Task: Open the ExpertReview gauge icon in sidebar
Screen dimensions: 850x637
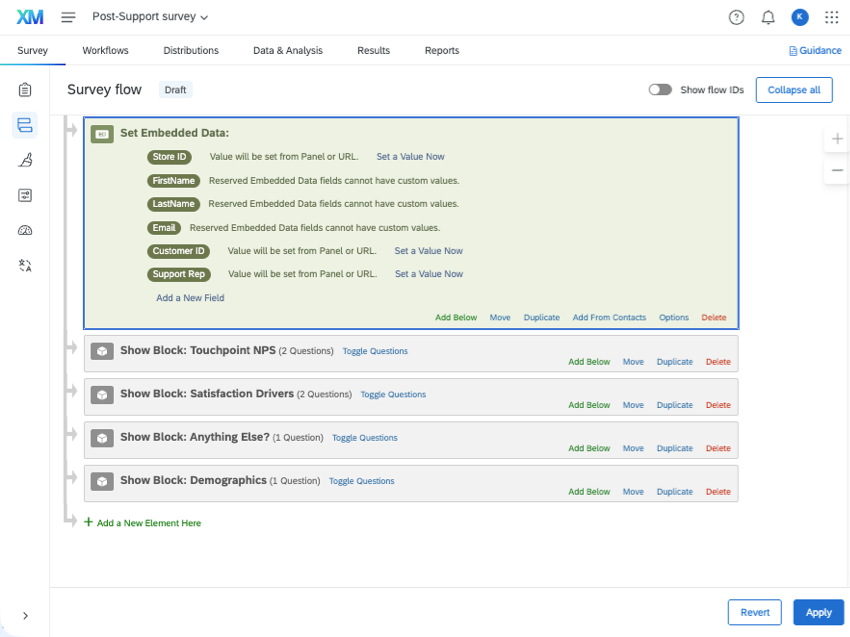Action: point(24,230)
